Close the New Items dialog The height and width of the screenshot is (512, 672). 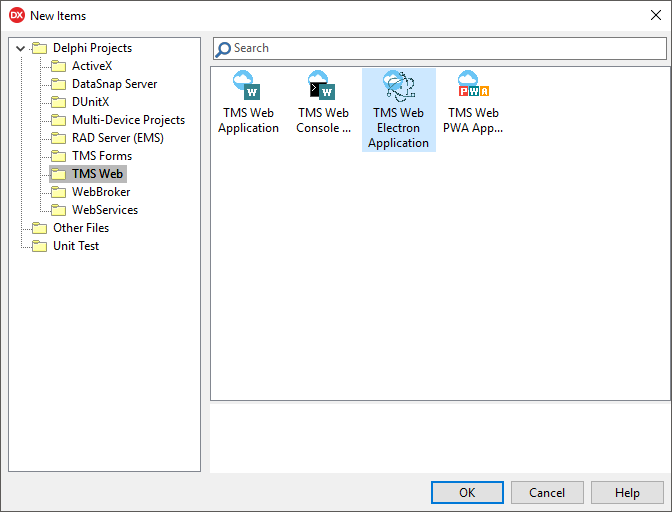pyautogui.click(x=655, y=15)
